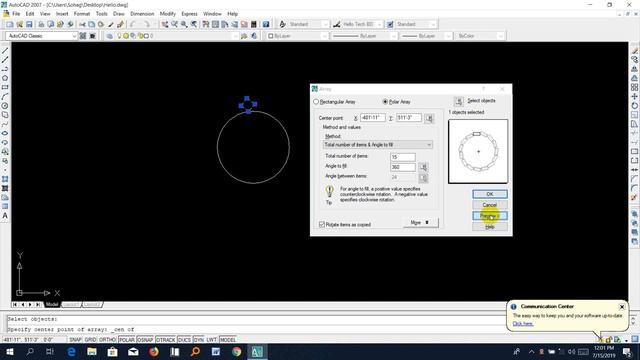
Task: Select the Line tool in Draw toolbar
Action: point(5,51)
